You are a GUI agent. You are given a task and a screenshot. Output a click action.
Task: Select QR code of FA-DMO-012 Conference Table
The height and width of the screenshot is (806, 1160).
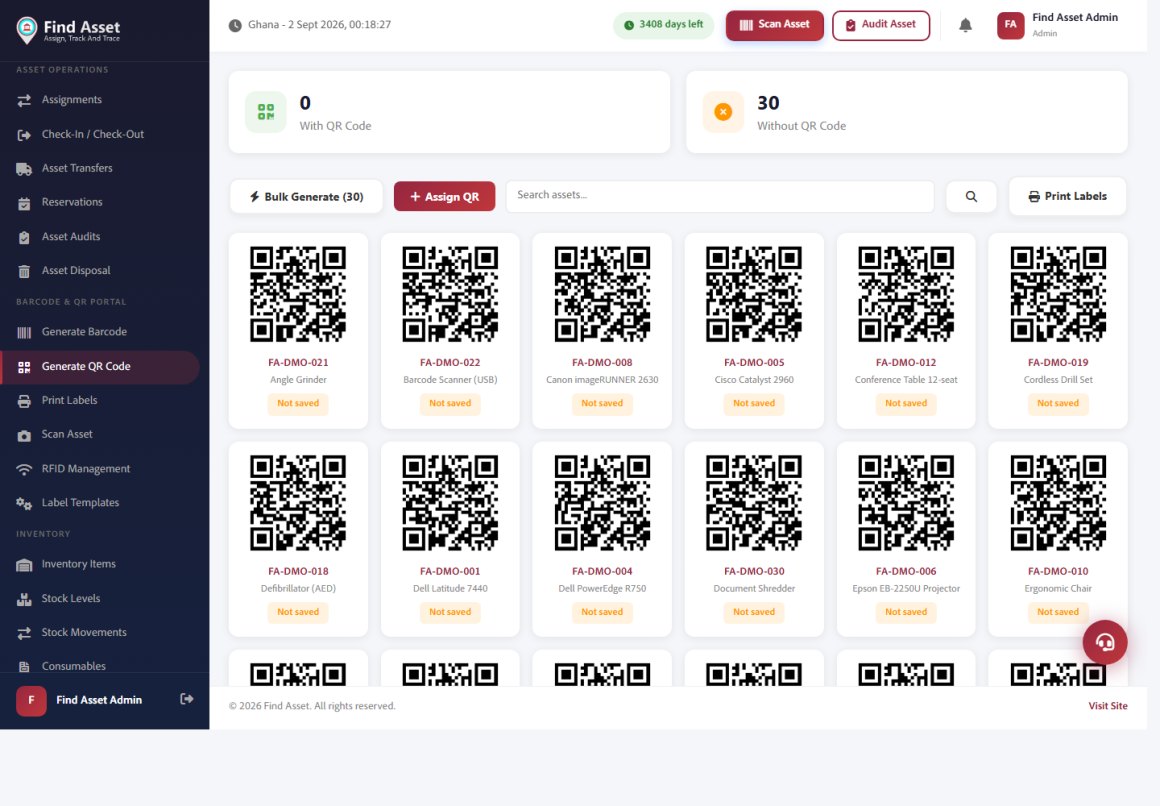906,295
